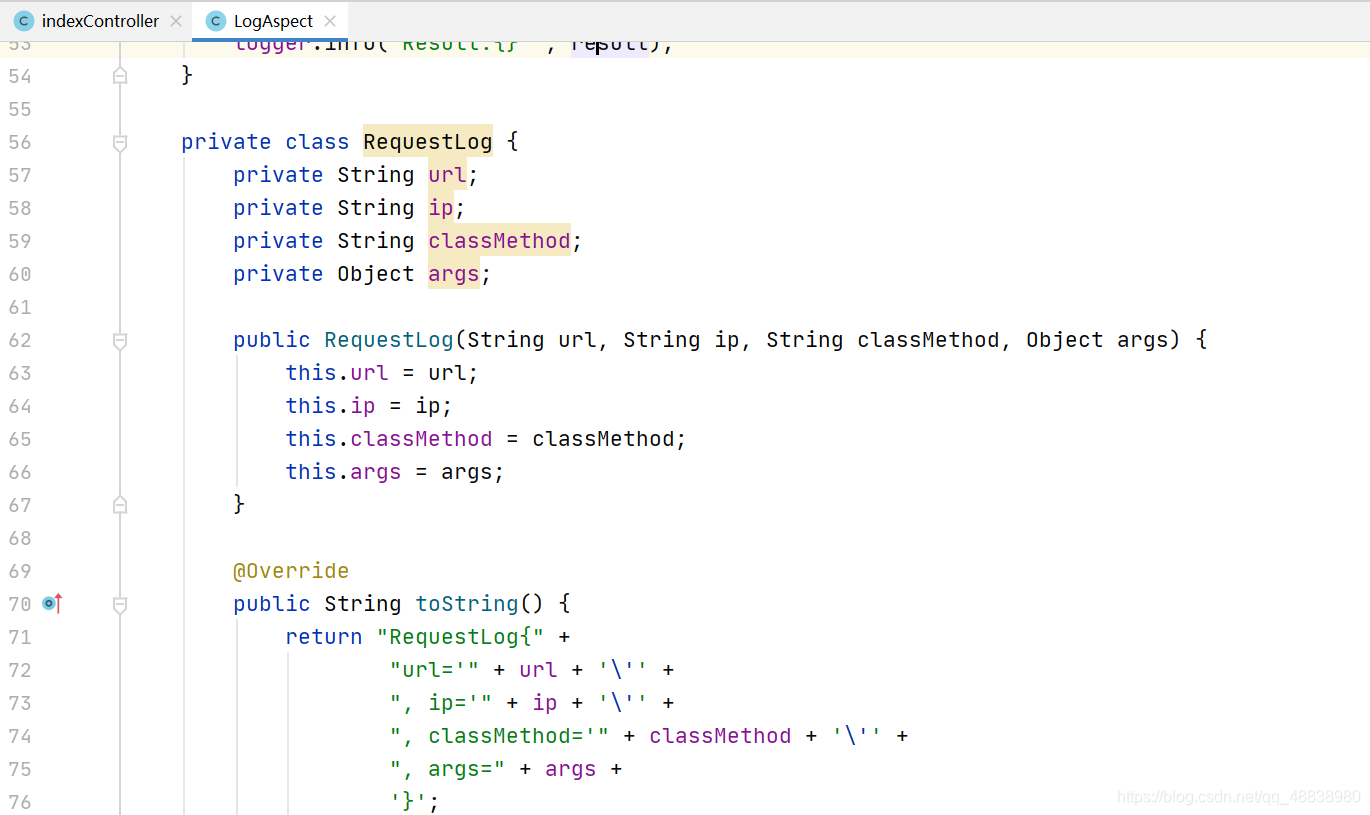Click the url field on line 57
1370x815 pixels.
pyautogui.click(x=447, y=175)
